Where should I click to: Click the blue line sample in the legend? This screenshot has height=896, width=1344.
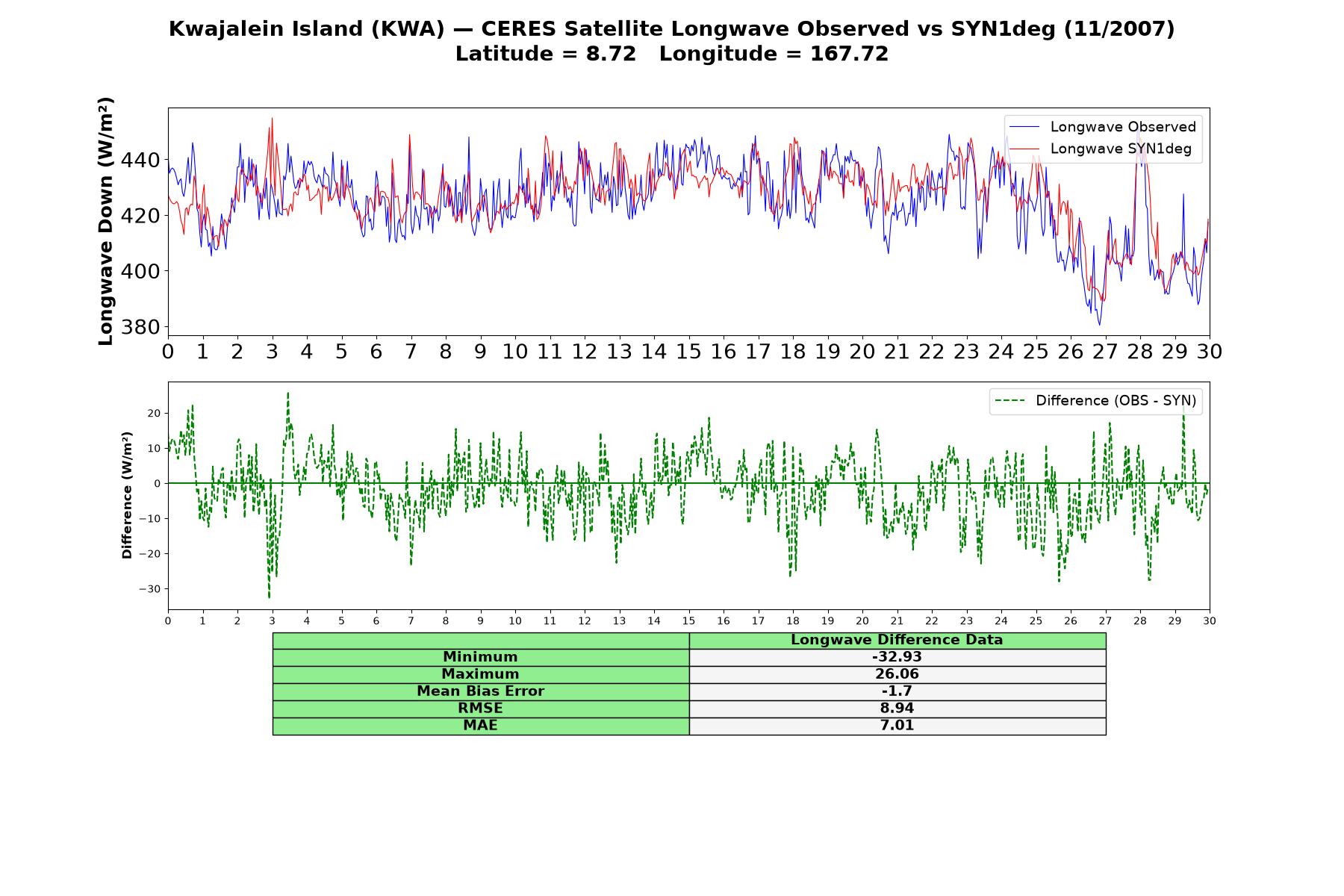[1024, 127]
